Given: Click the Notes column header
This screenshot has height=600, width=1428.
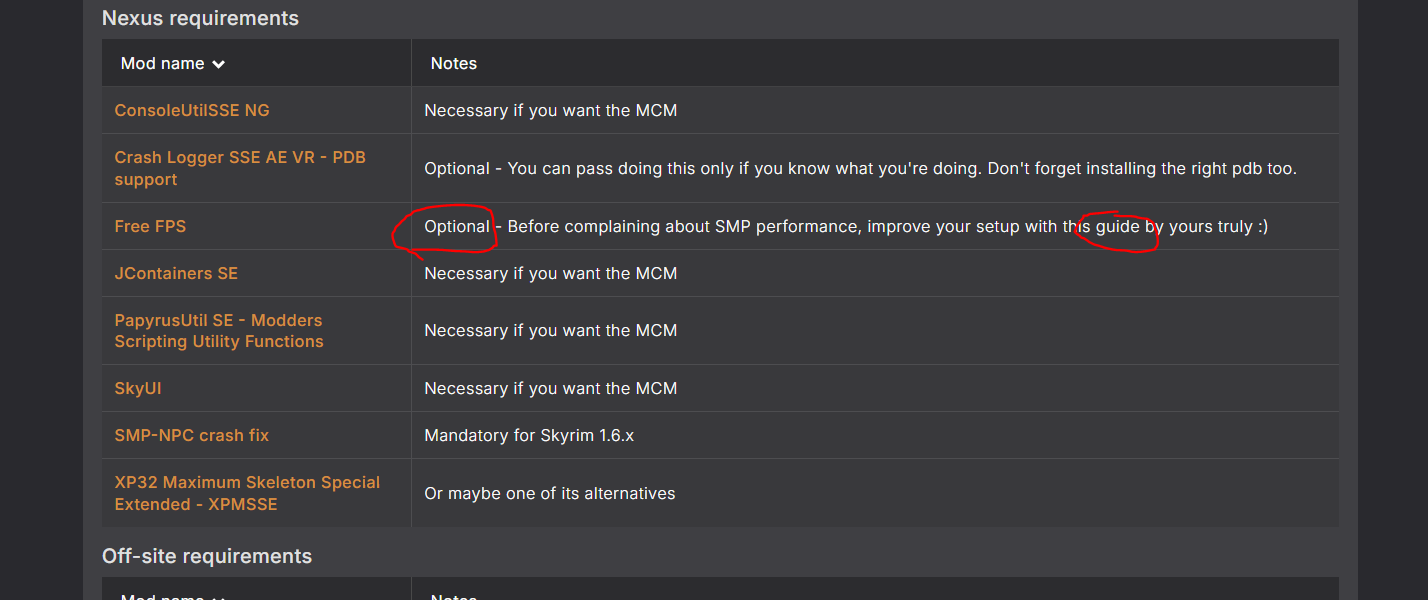Looking at the screenshot, I should (454, 63).
